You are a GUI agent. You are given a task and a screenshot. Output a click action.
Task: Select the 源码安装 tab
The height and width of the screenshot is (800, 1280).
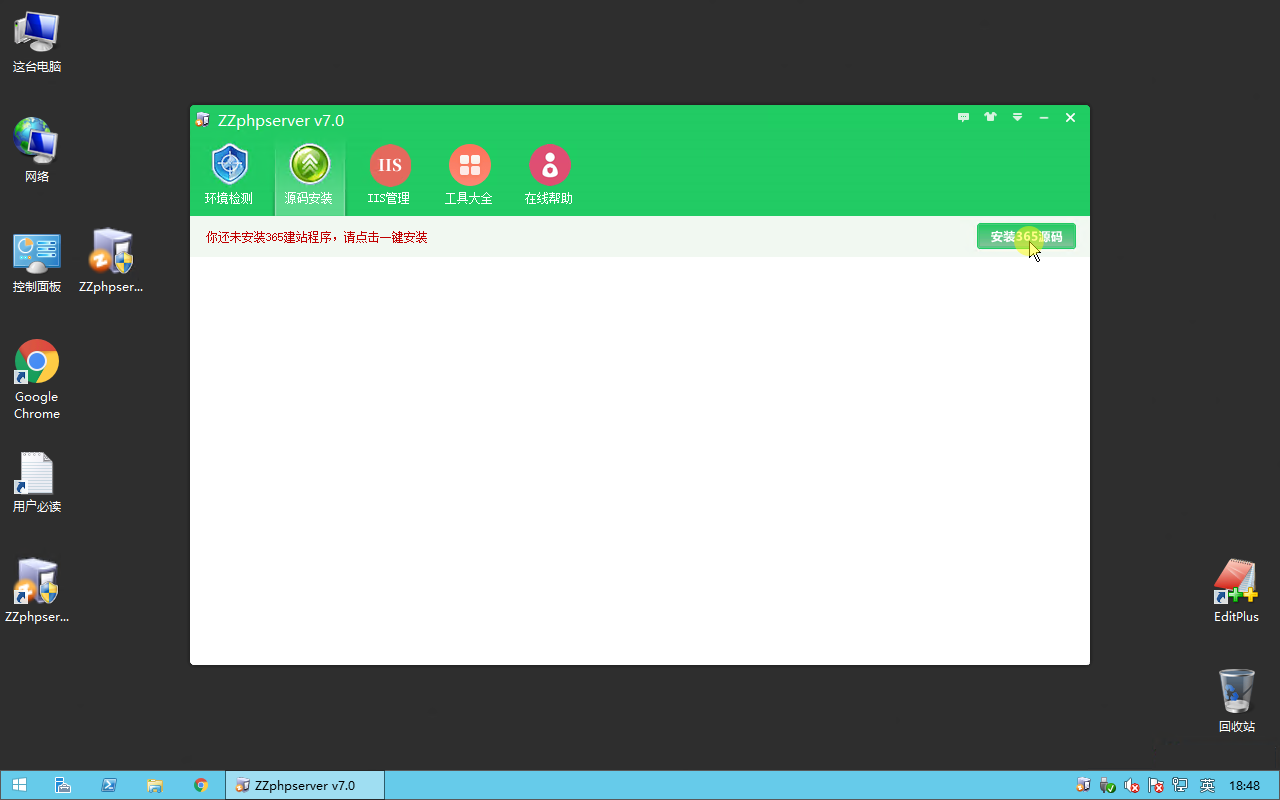point(309,175)
